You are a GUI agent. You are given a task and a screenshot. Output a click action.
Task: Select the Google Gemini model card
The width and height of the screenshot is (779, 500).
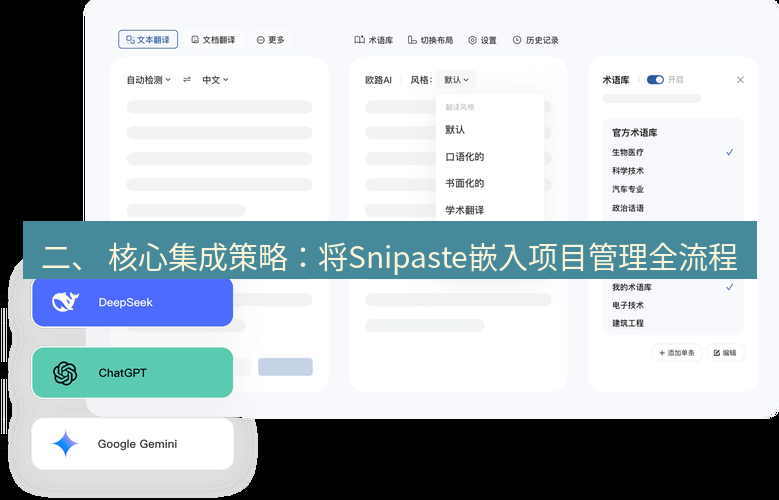(133, 444)
